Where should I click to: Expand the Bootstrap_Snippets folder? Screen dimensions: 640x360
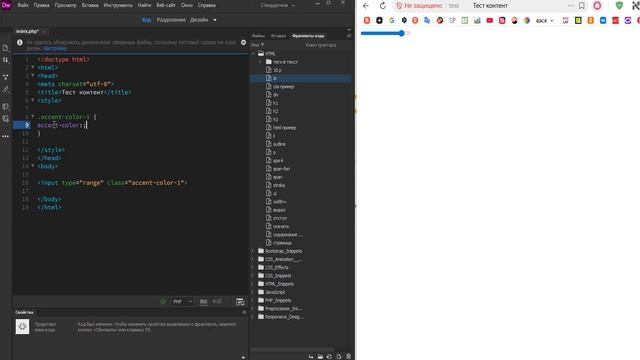coord(253,251)
